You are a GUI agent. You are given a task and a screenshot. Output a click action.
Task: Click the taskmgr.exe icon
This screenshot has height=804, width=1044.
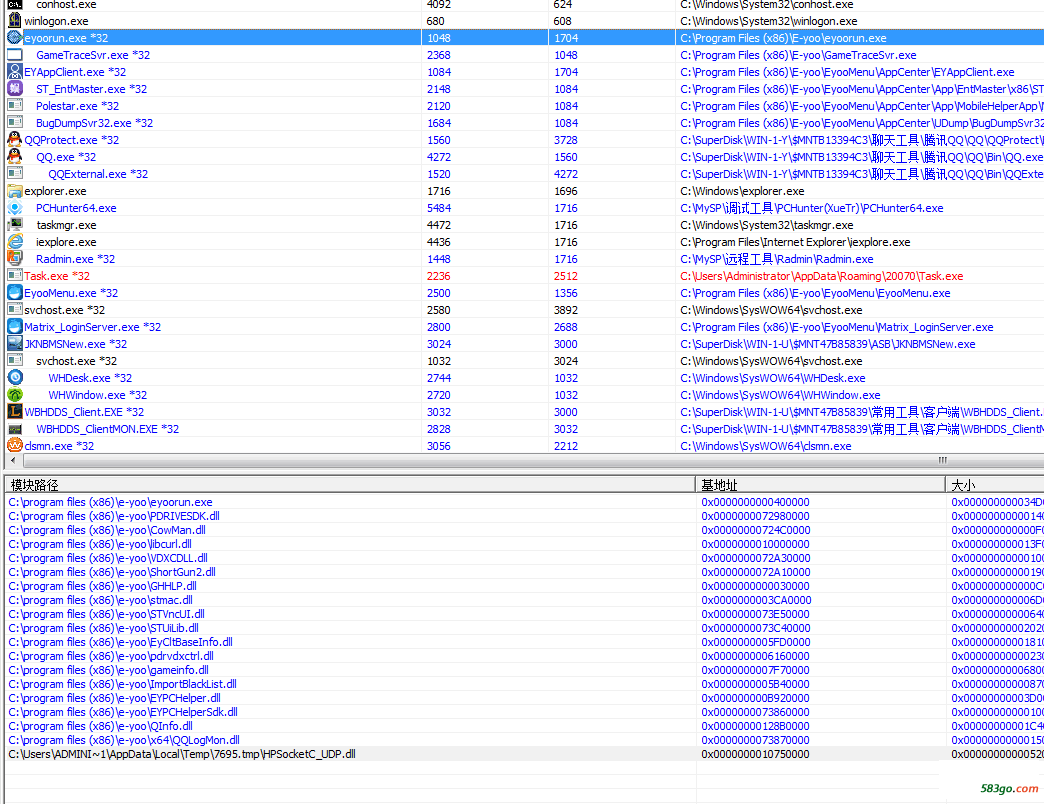(x=15, y=225)
